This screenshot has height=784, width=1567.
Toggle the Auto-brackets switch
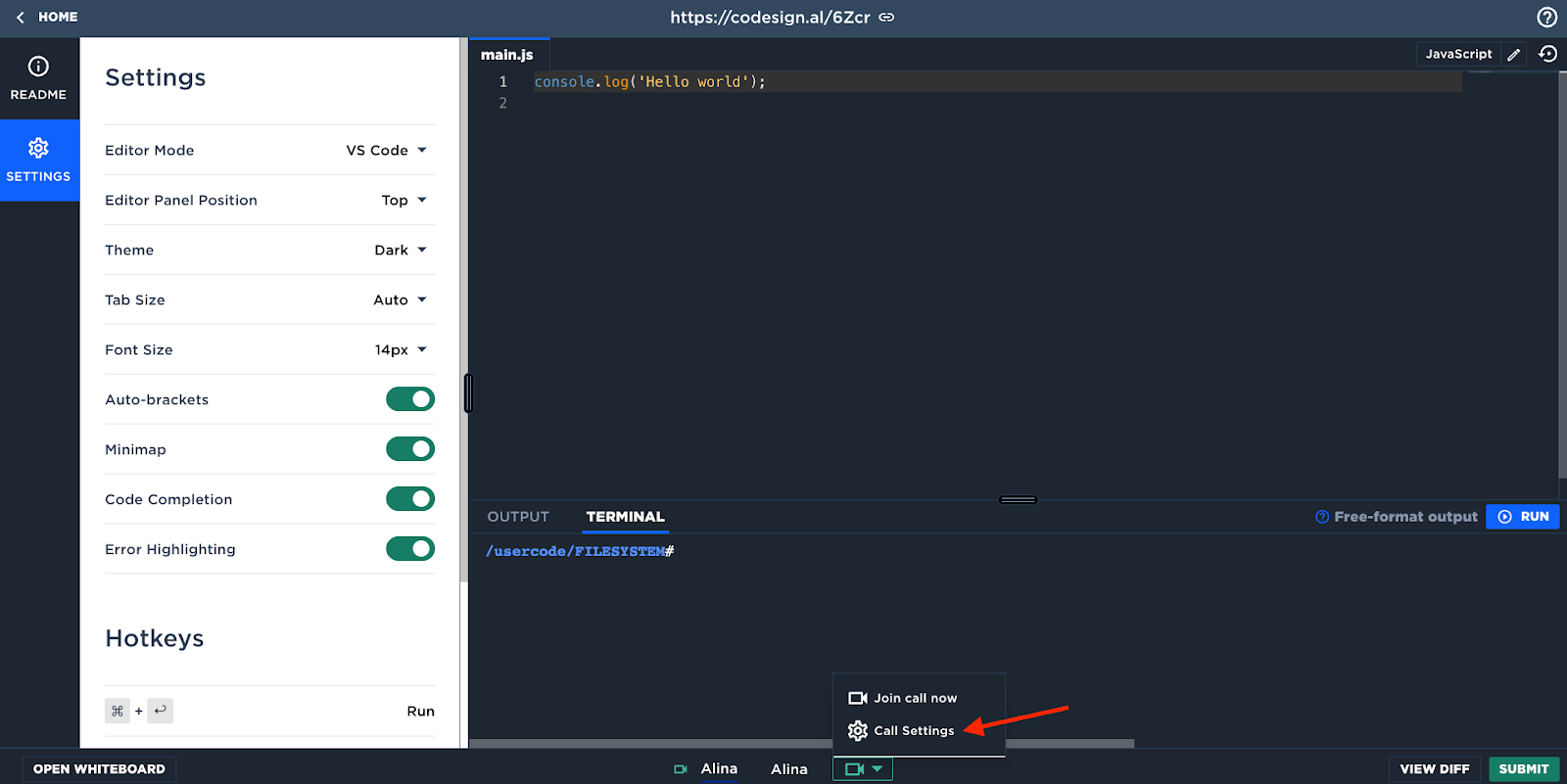(410, 399)
